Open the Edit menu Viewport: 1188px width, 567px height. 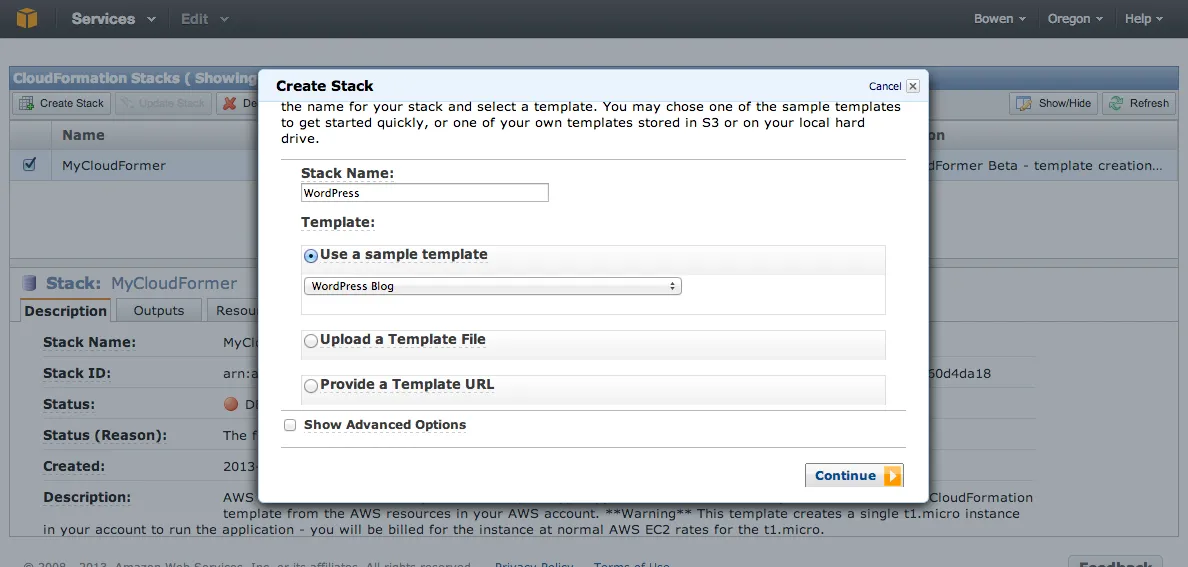click(x=205, y=19)
